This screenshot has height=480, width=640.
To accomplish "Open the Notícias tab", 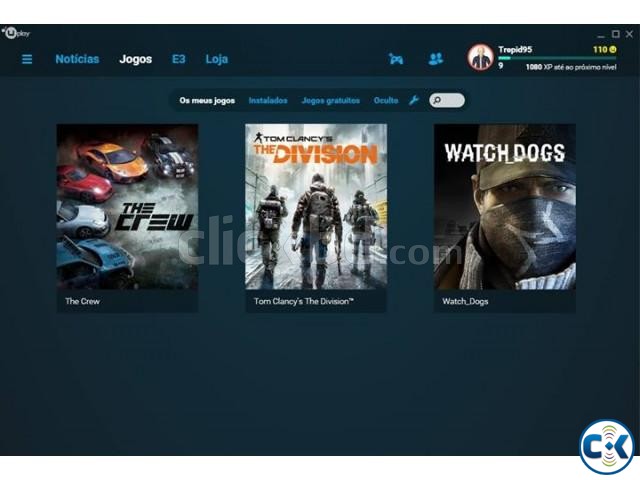I will pos(77,59).
